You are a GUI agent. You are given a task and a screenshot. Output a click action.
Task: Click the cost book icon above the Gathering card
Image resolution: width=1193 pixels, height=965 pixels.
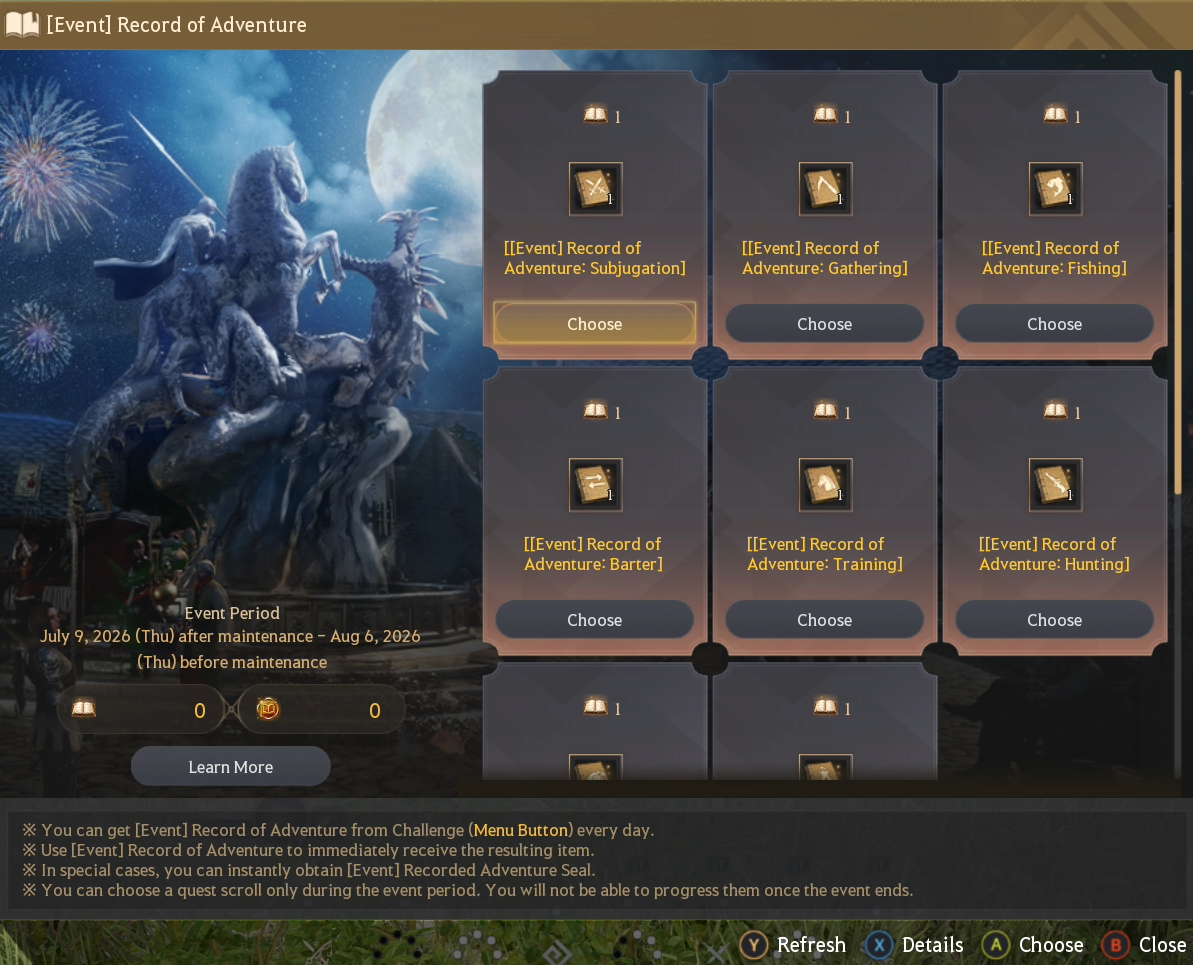[x=826, y=115]
